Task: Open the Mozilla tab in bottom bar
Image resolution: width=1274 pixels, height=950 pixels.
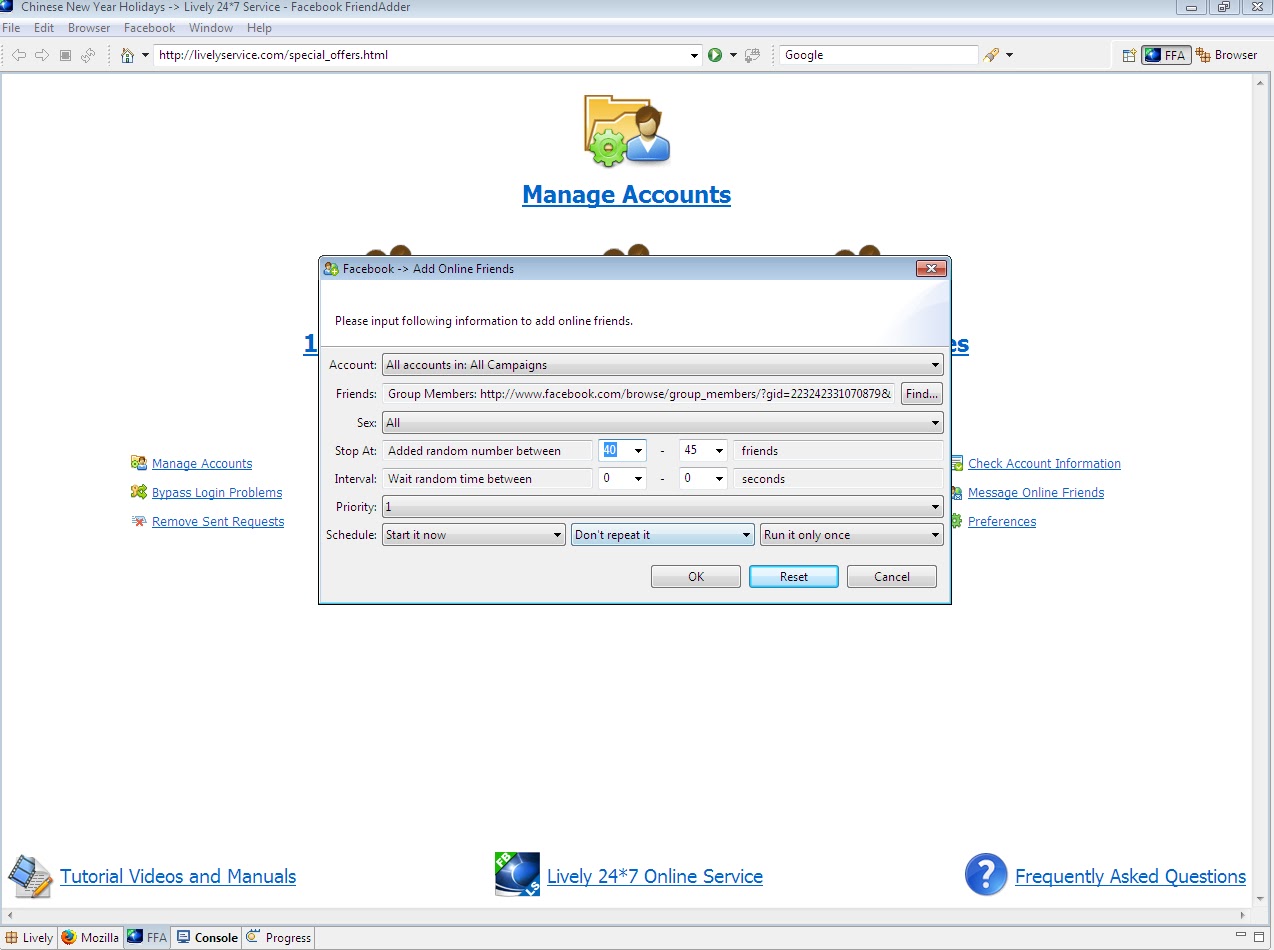Action: click(x=90, y=937)
